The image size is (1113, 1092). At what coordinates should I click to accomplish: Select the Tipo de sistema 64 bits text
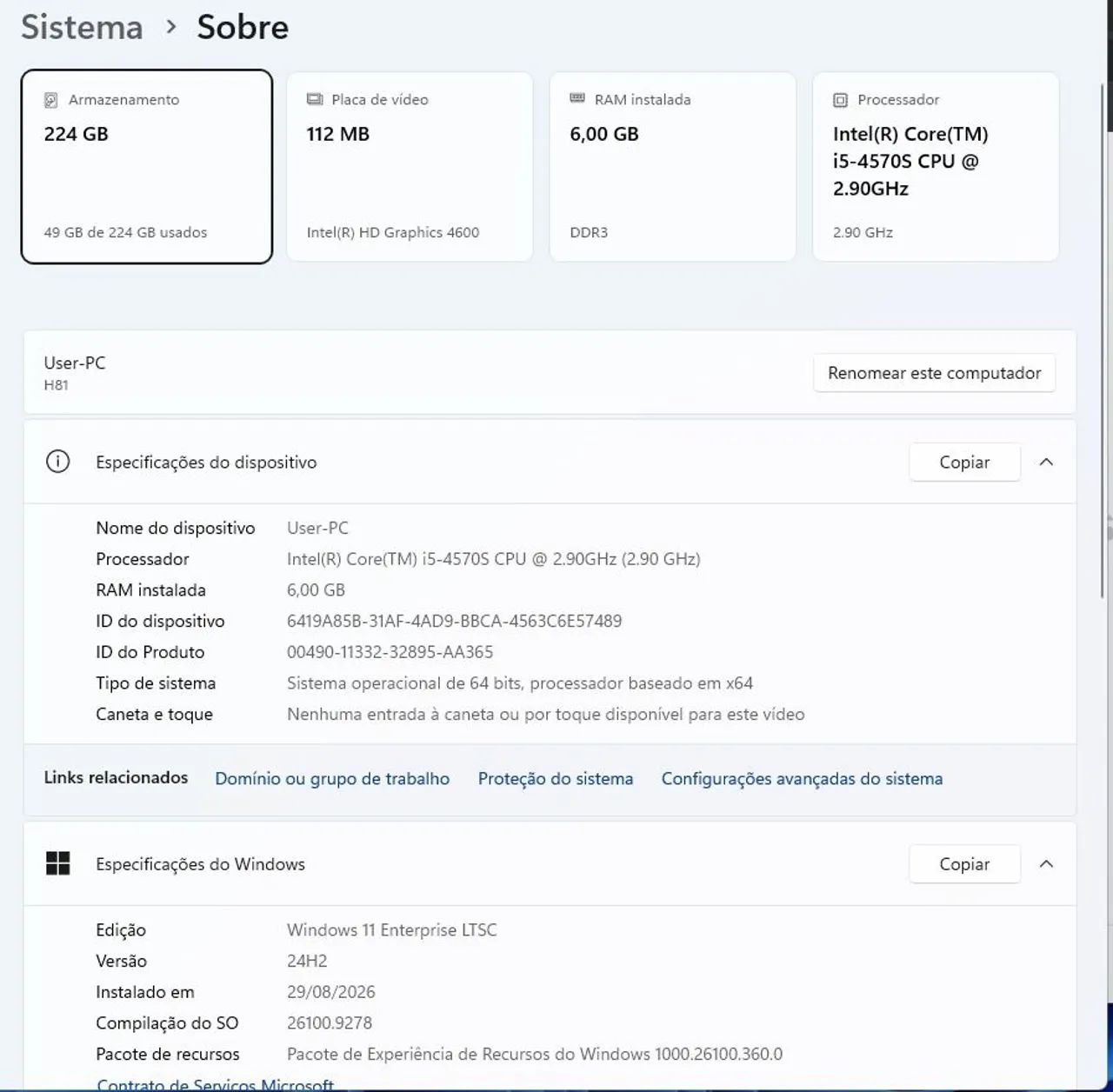(x=520, y=683)
